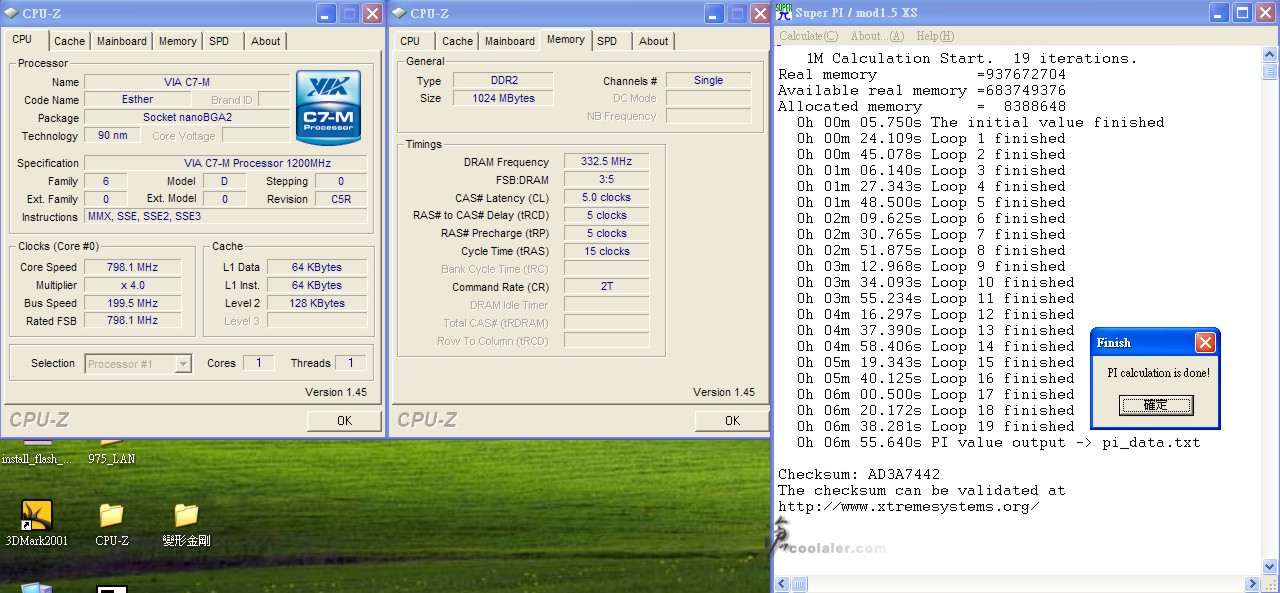Click the Super PI title bar icon
The height and width of the screenshot is (593, 1280).
[784, 12]
